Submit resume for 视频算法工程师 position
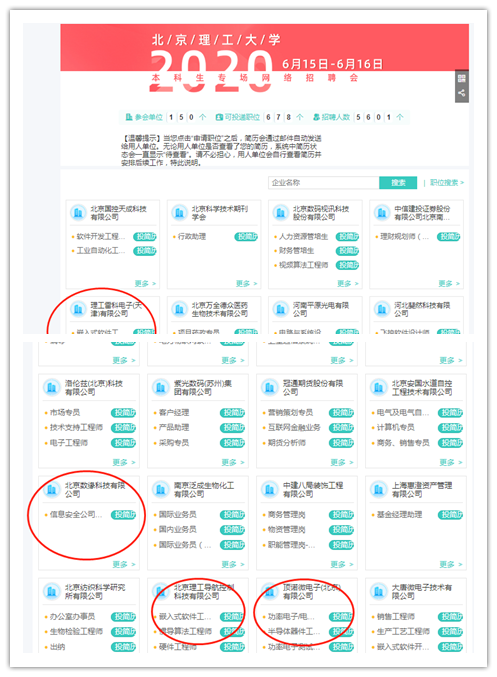This screenshot has height=677, width=497. (347, 265)
